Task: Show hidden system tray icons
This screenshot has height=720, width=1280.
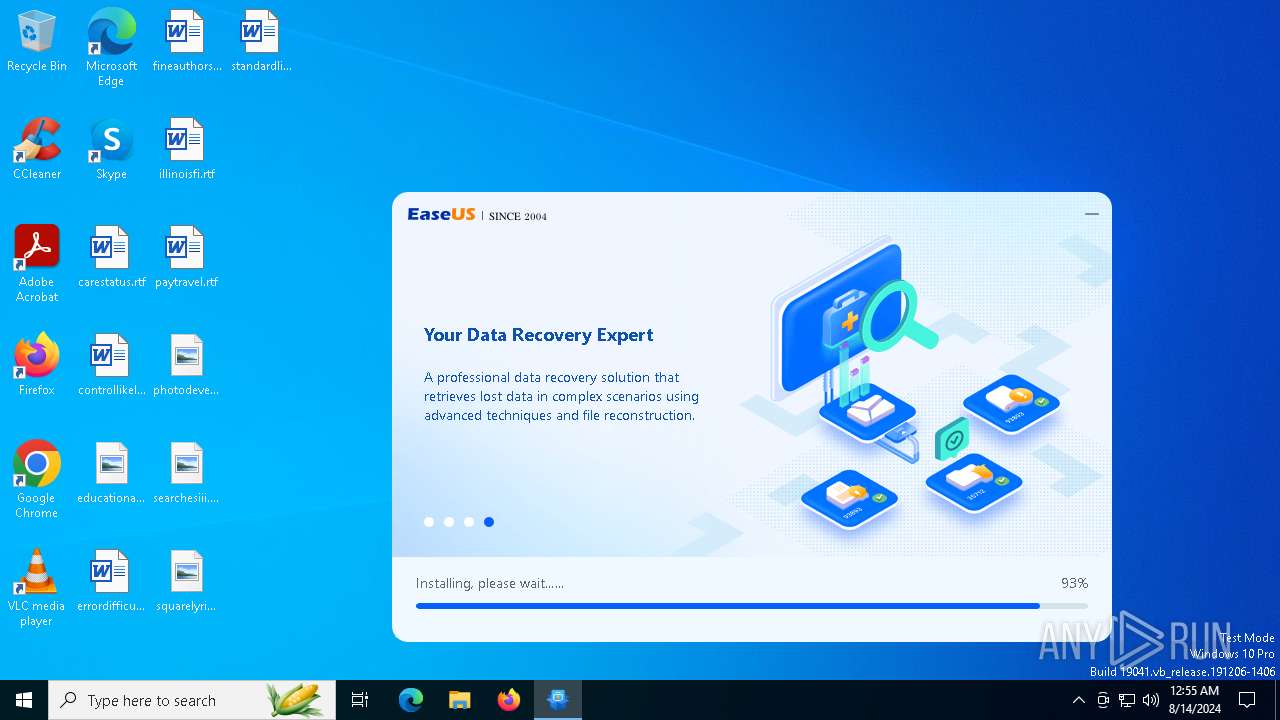Action: pyautogui.click(x=1078, y=700)
